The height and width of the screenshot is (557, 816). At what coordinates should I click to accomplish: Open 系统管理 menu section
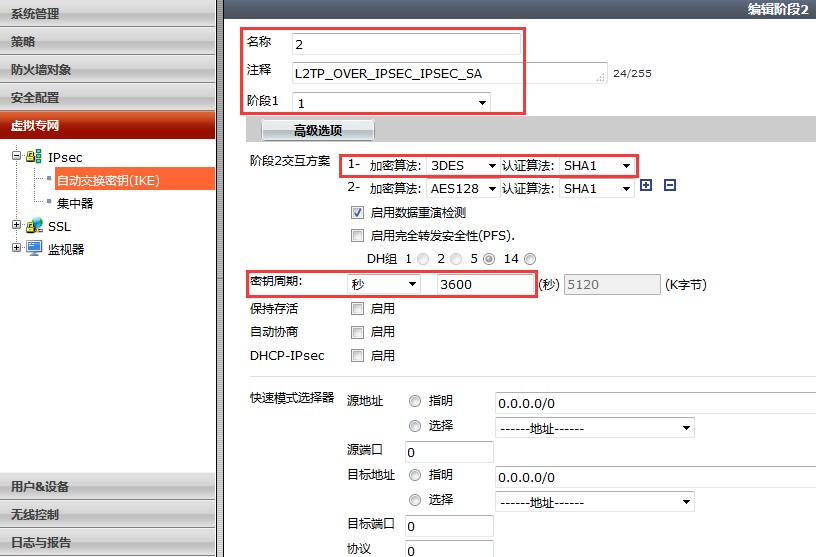coord(107,14)
